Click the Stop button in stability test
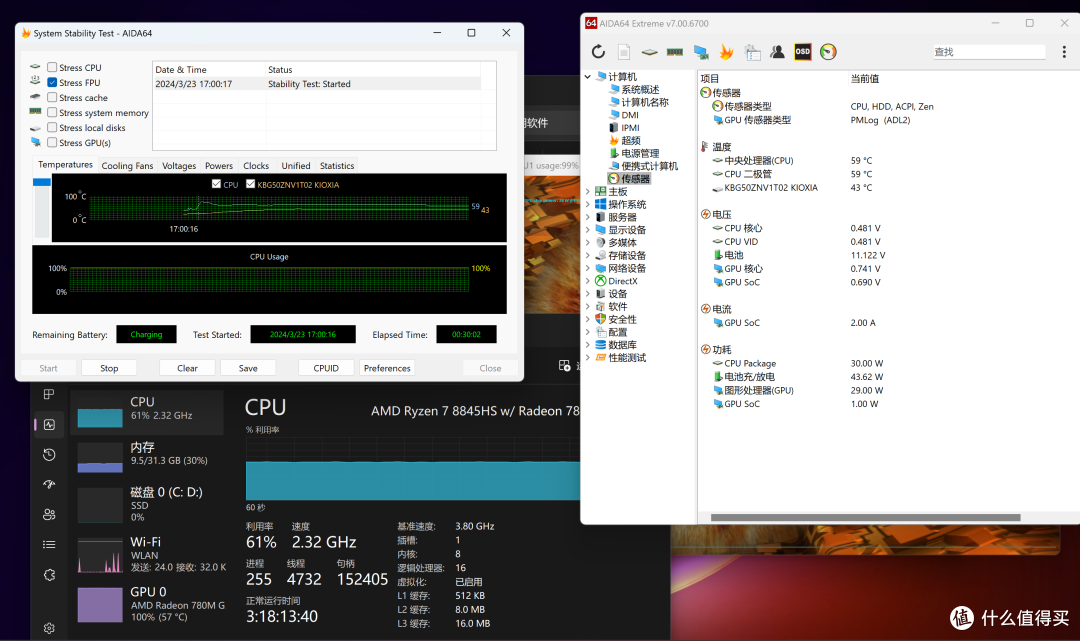 [x=109, y=368]
